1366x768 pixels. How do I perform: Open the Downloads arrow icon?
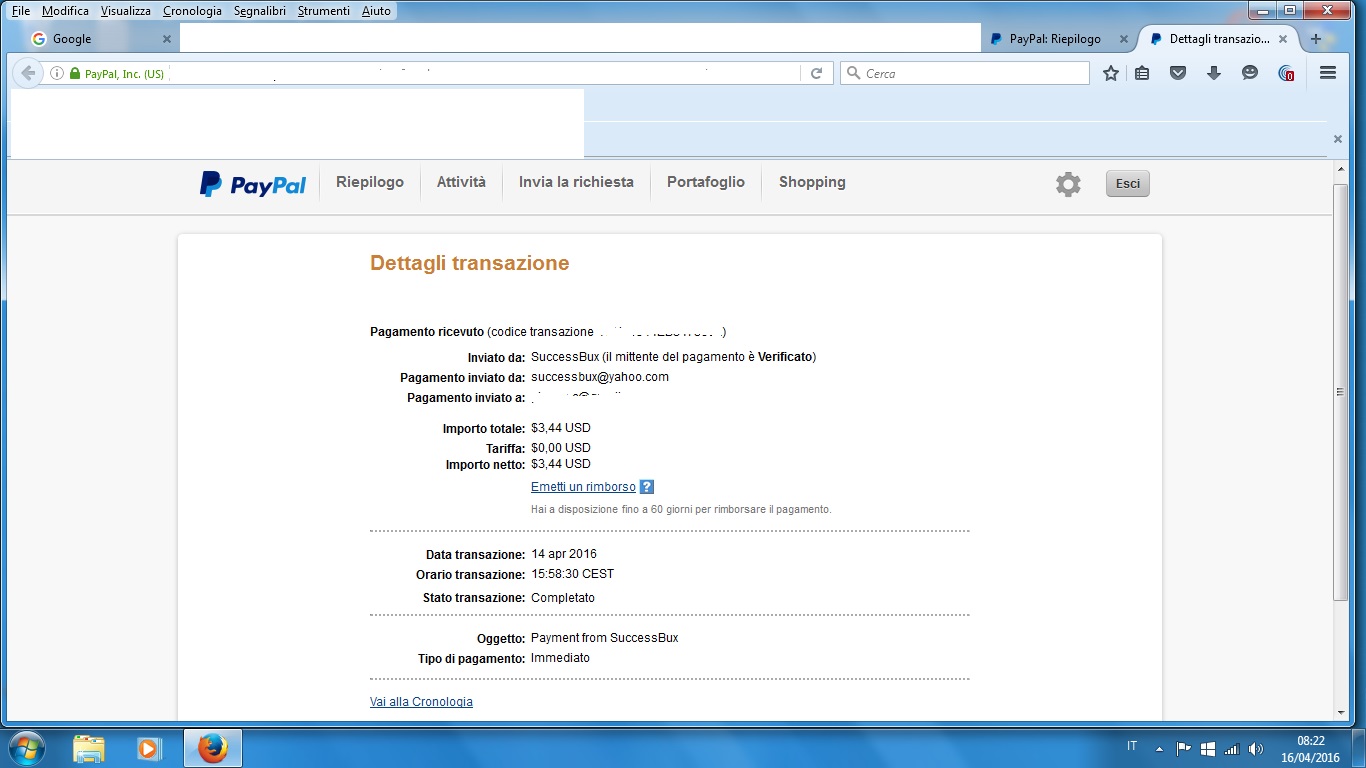[x=1214, y=73]
